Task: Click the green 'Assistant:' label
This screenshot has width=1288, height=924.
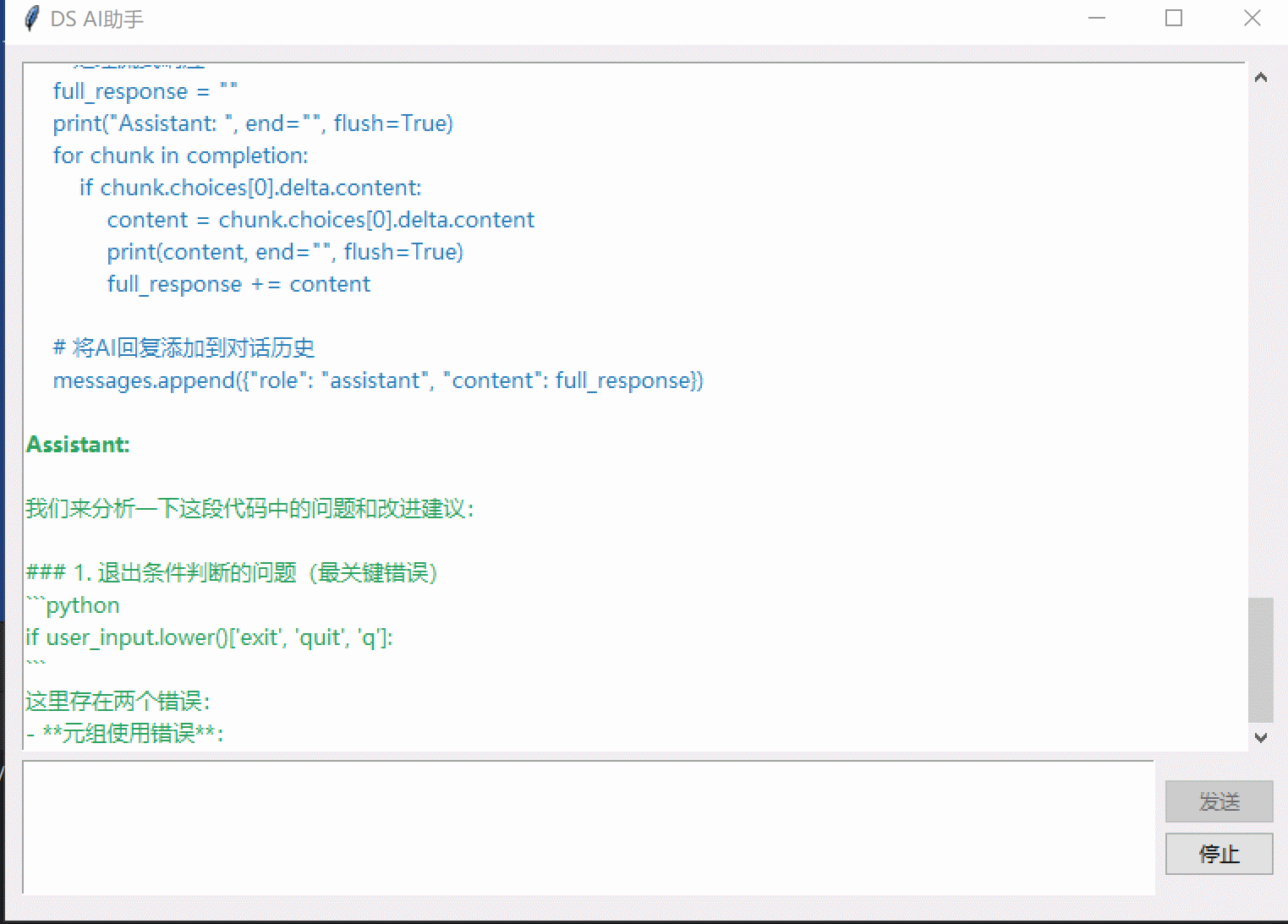Action: [x=78, y=445]
